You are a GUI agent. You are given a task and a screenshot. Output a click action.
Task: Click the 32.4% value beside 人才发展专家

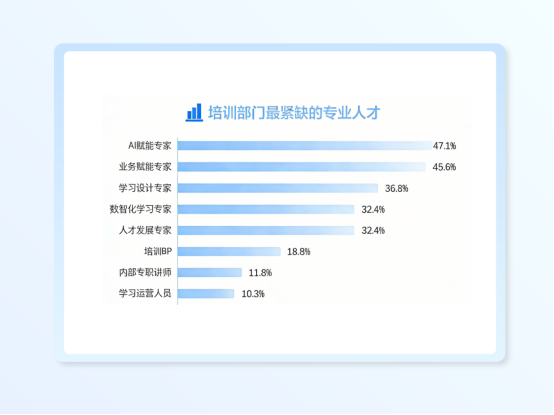(x=373, y=230)
